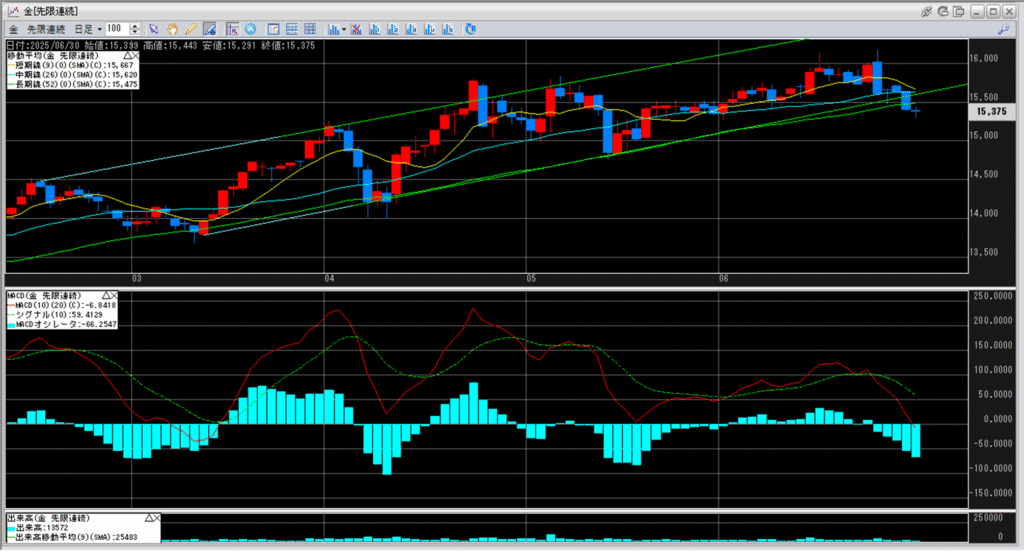Click the MACDオシレータ legend entry
The width and height of the screenshot is (1024, 551).
[x=62, y=324]
